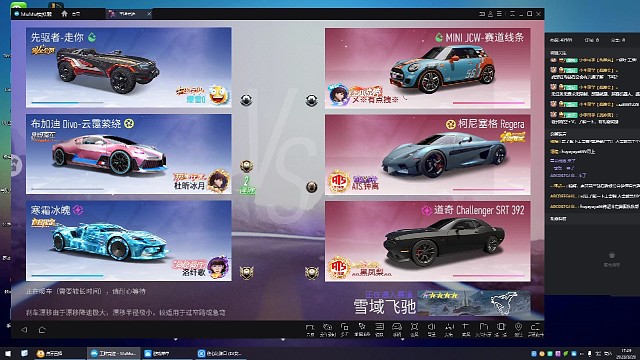The width and height of the screenshot is (640, 360).
Task: Go to the MuMu home tab house icon
Action: pyautogui.click(x=64, y=13)
